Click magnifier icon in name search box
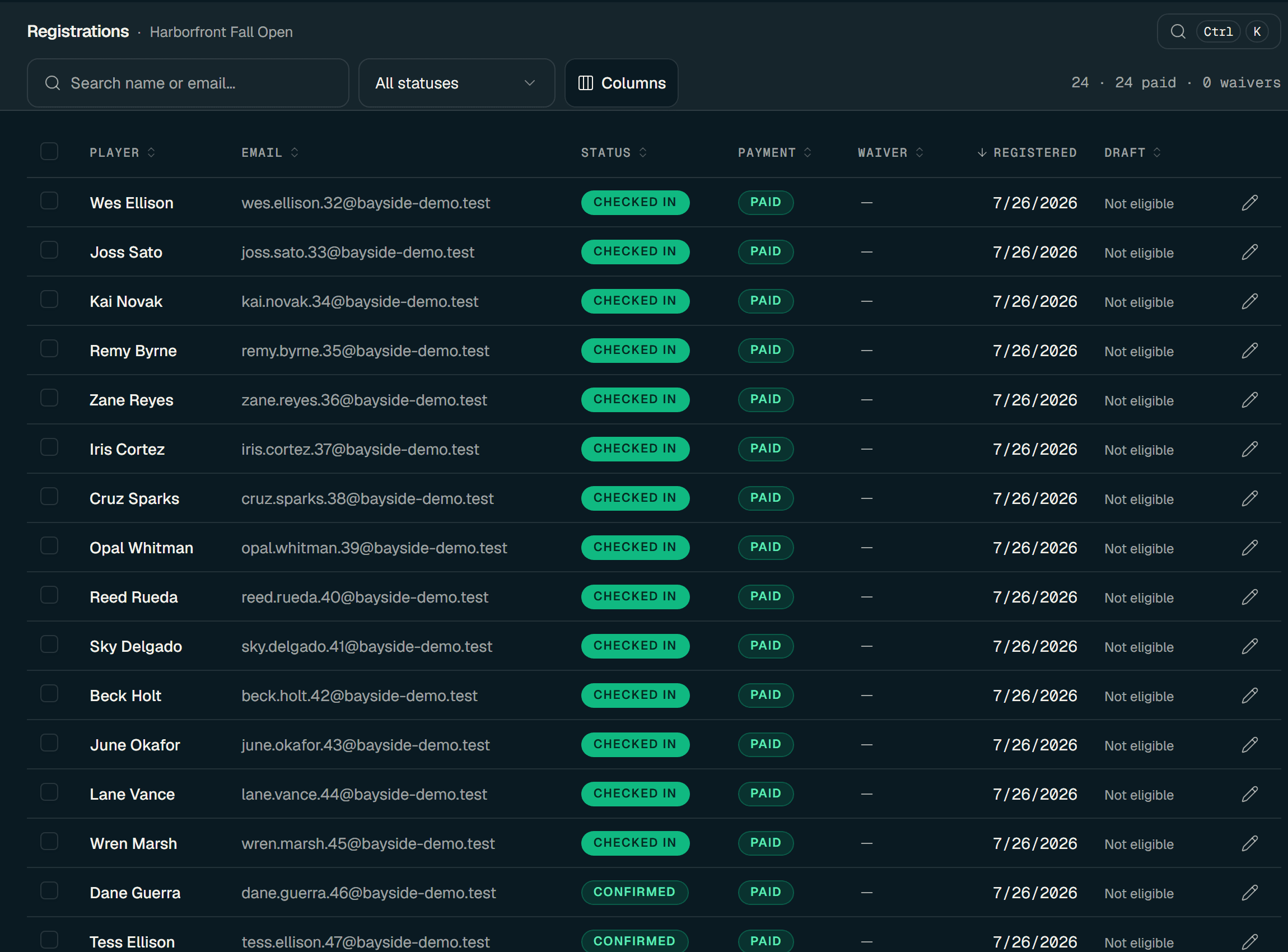The image size is (1288, 952). (53, 83)
